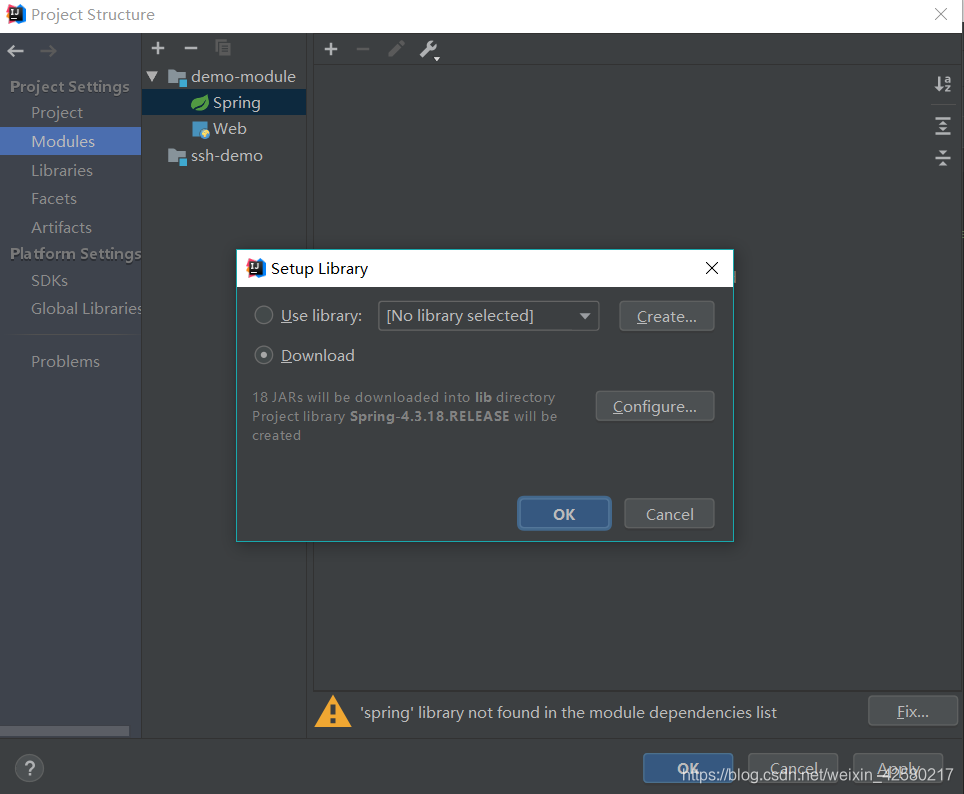Open SDKs platform settings page
964x794 pixels.
coord(49,280)
